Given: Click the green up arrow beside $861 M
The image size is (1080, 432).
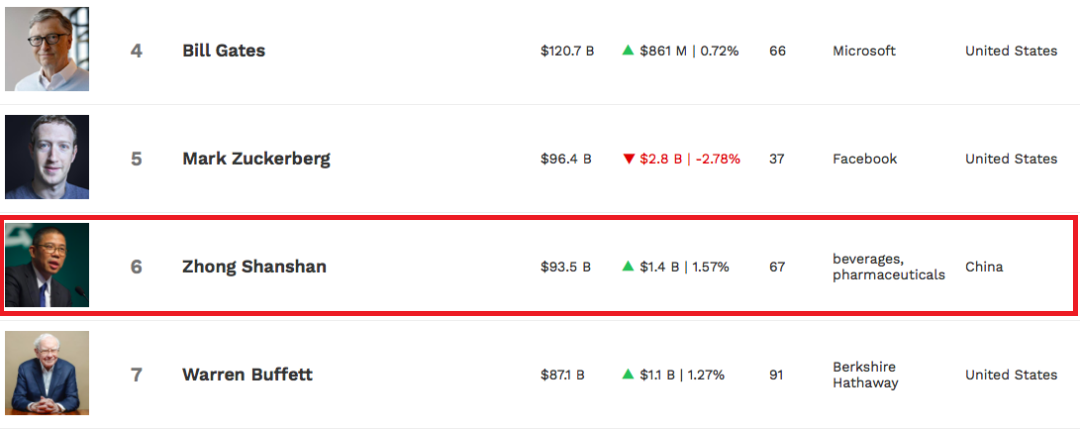Looking at the screenshot, I should click(627, 50).
